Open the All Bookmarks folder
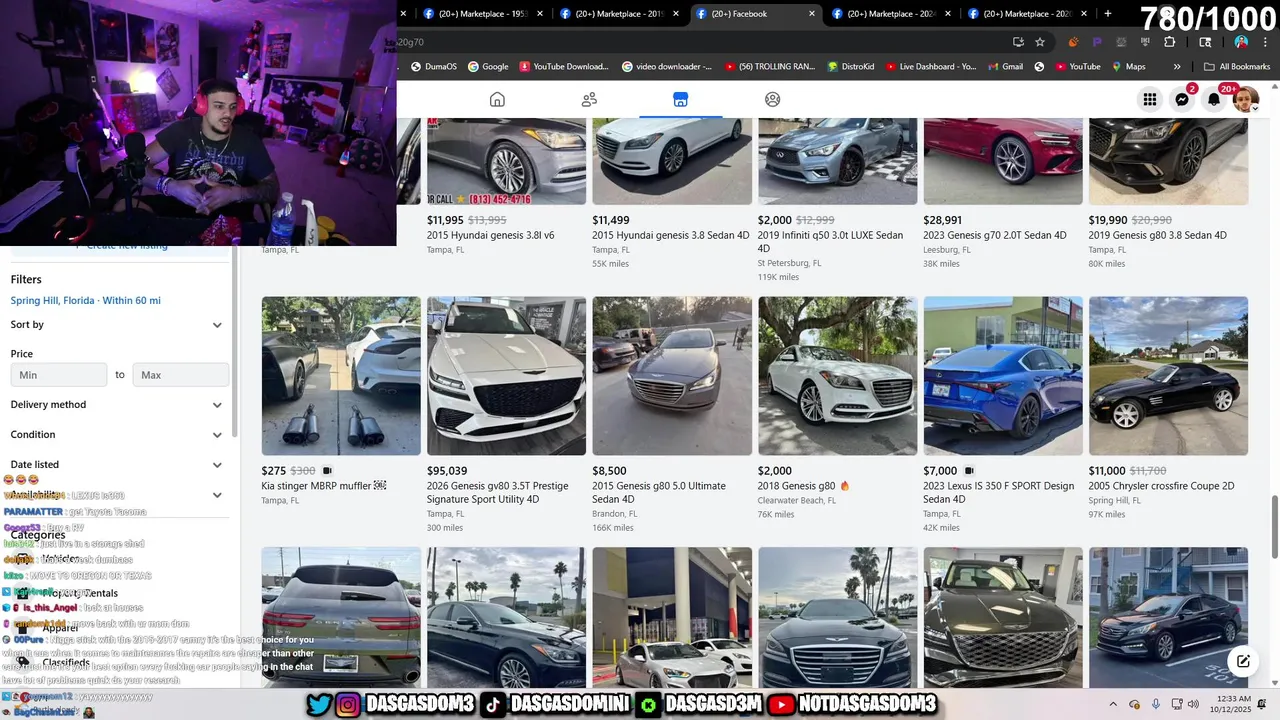Image resolution: width=1280 pixels, height=720 pixels. (x=1237, y=67)
